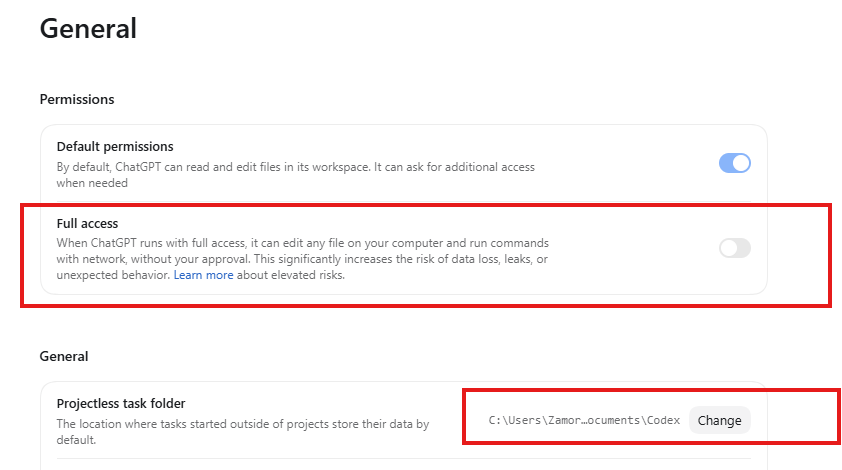This screenshot has height=470, width=842.
Task: Open the Learn more link about elevated risks
Action: [x=204, y=275]
